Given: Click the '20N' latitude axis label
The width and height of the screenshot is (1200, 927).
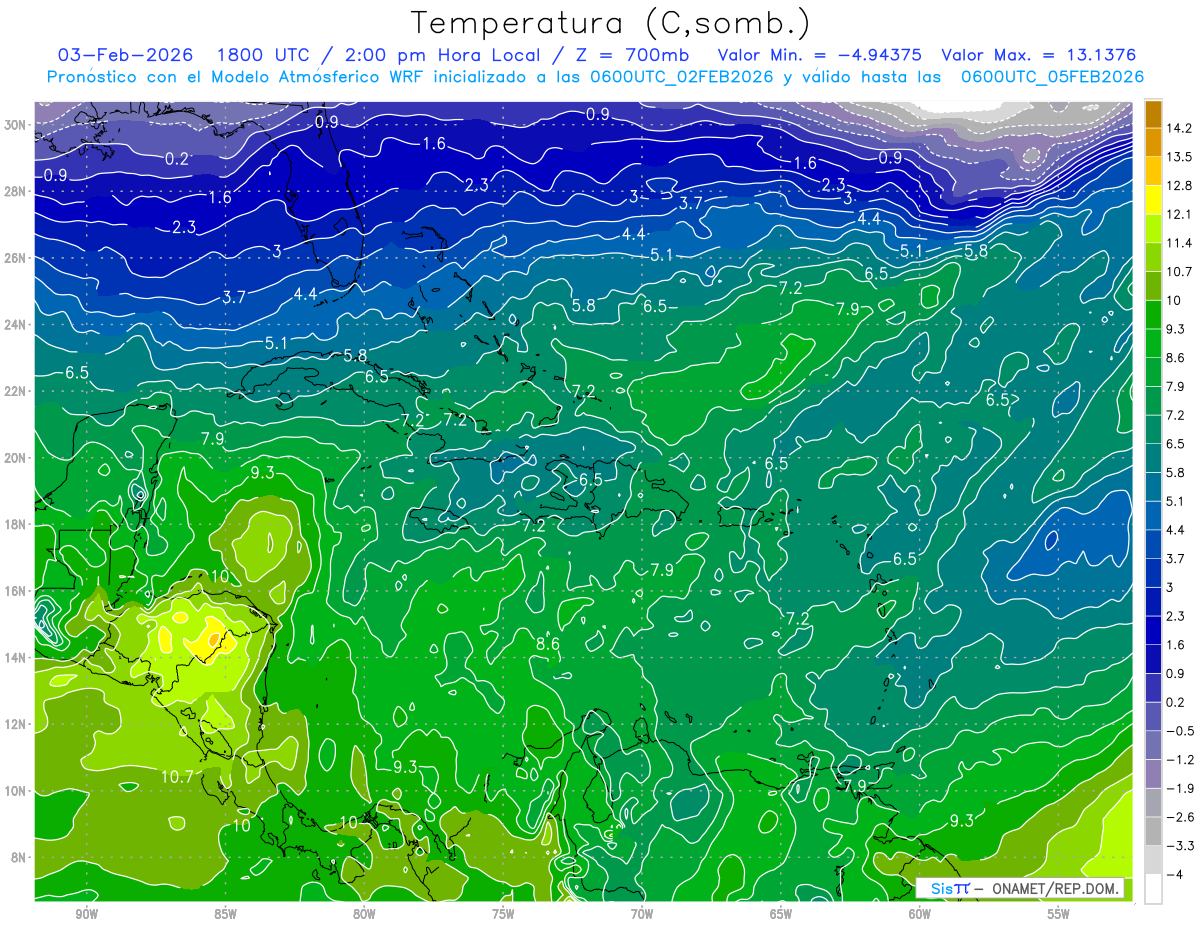Looking at the screenshot, I should tap(16, 458).
